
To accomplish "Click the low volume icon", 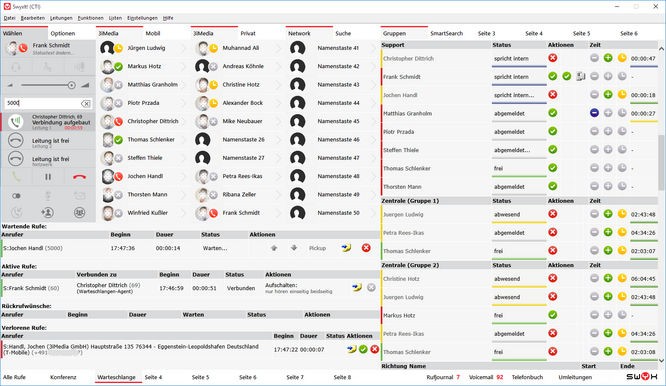I will click(x=10, y=85).
